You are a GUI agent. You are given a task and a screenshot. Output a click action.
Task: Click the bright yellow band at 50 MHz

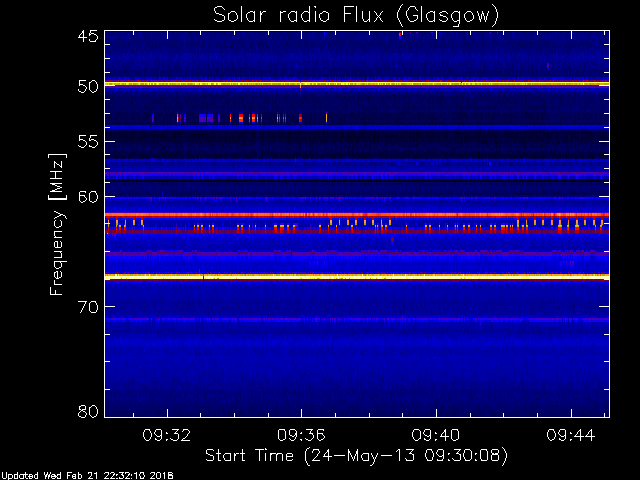(357, 84)
